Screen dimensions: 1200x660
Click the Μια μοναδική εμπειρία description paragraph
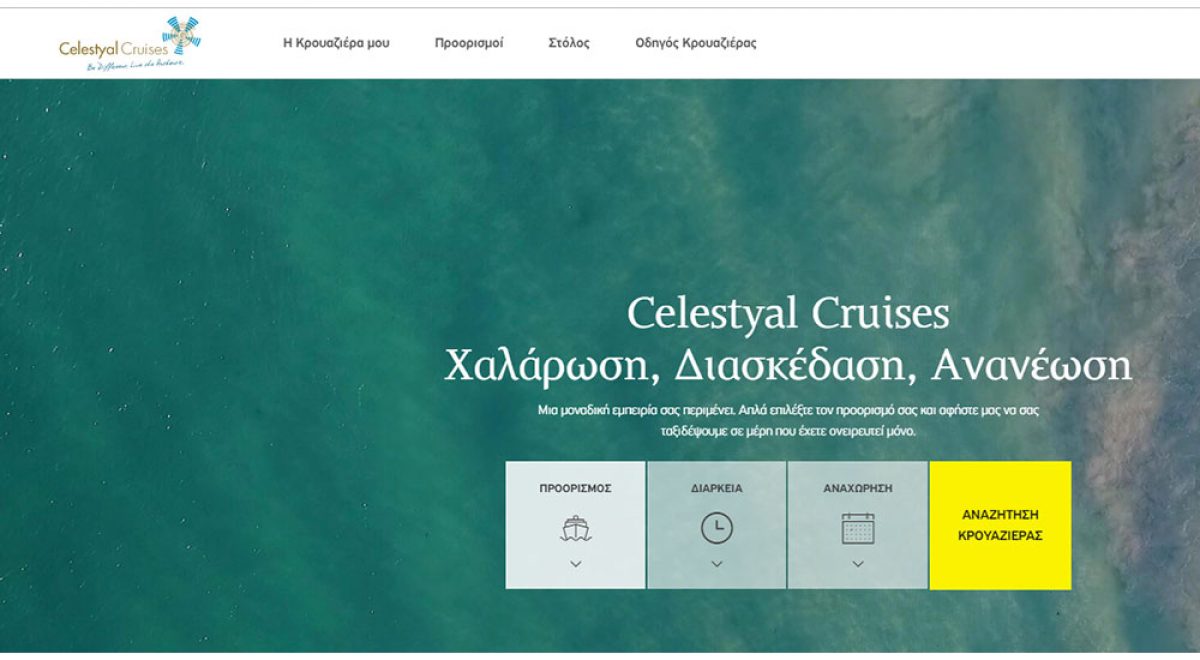(788, 421)
